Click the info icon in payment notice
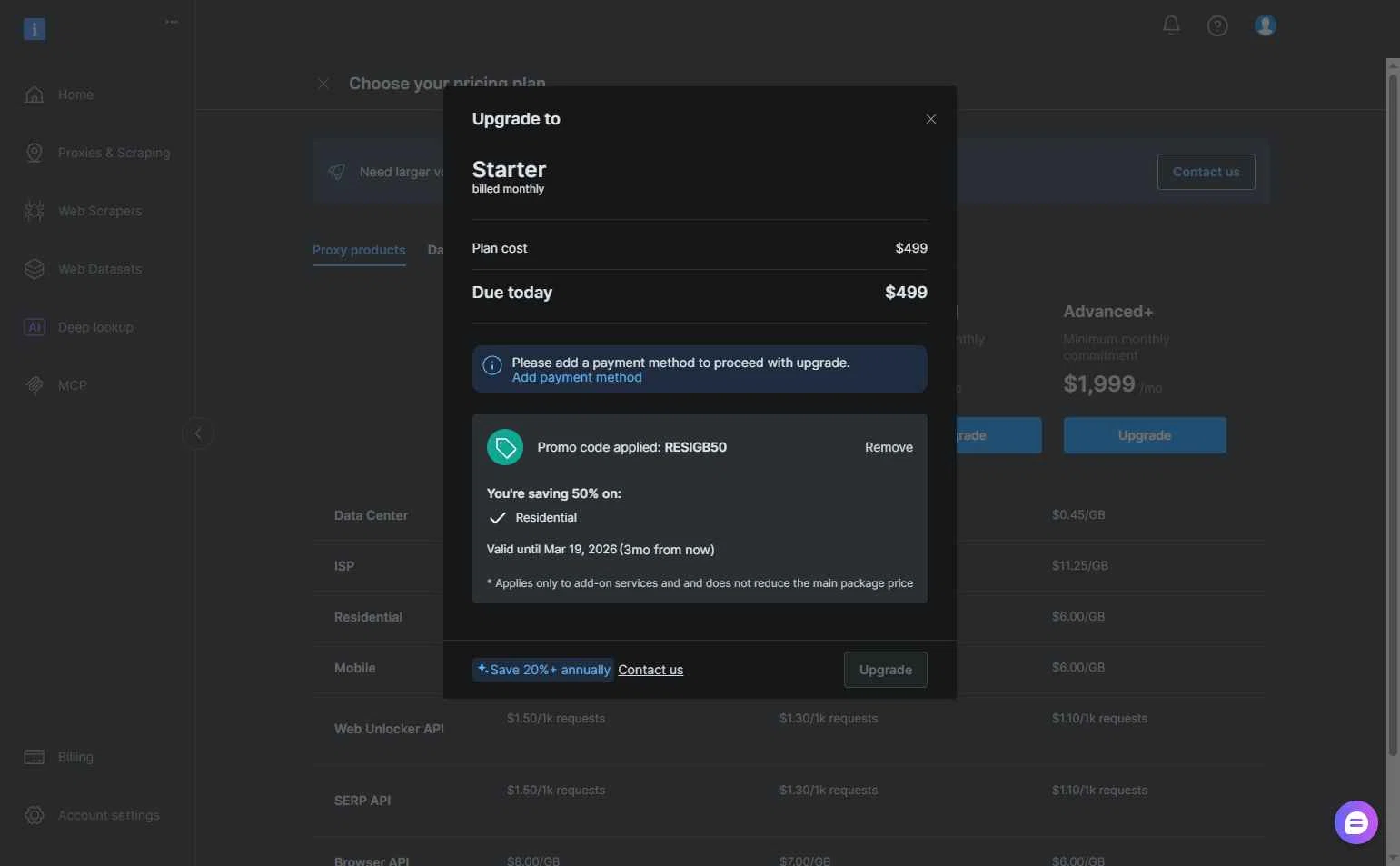The width and height of the screenshot is (1400, 866). (492, 365)
